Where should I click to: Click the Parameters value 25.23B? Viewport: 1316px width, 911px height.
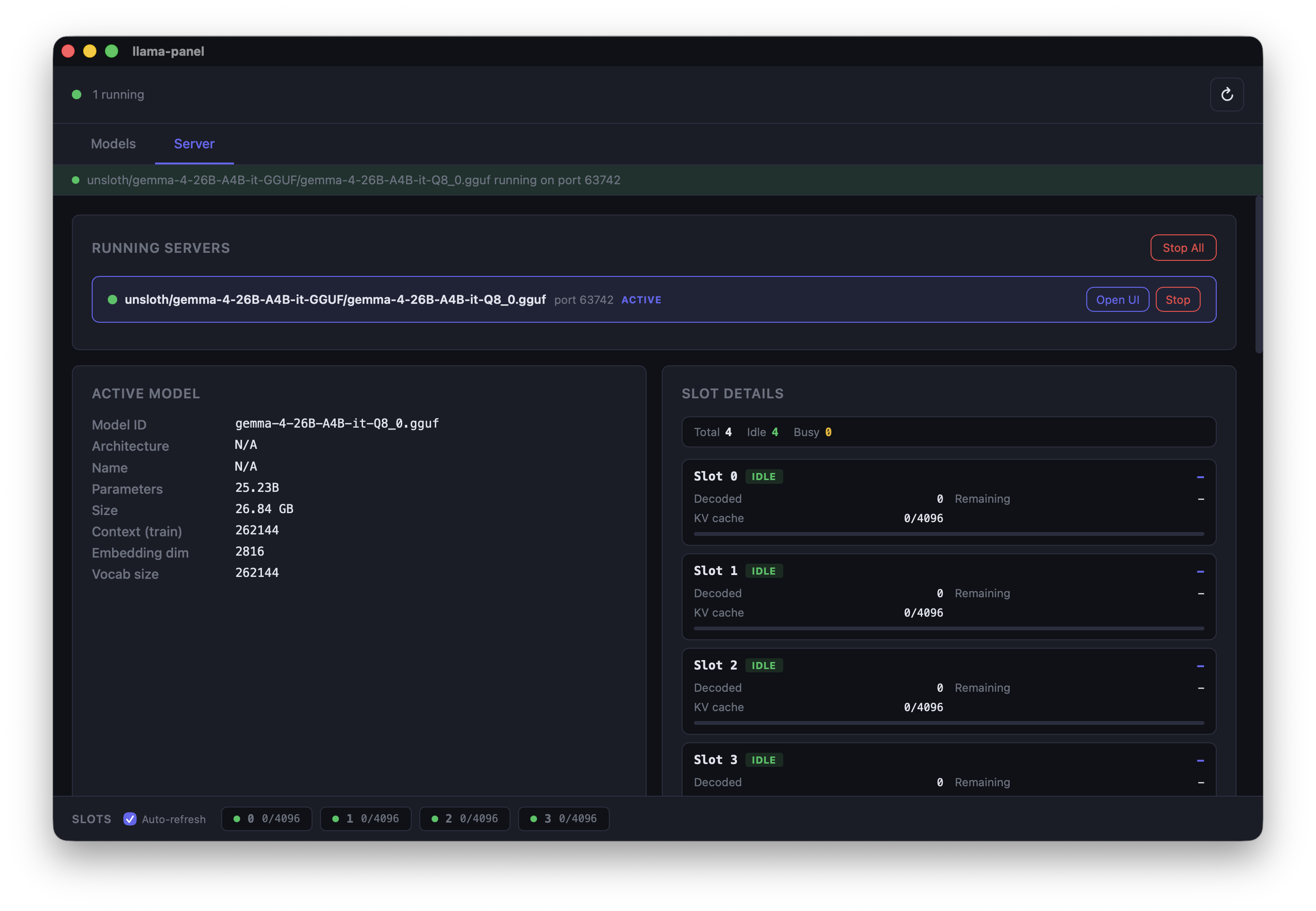pos(257,488)
